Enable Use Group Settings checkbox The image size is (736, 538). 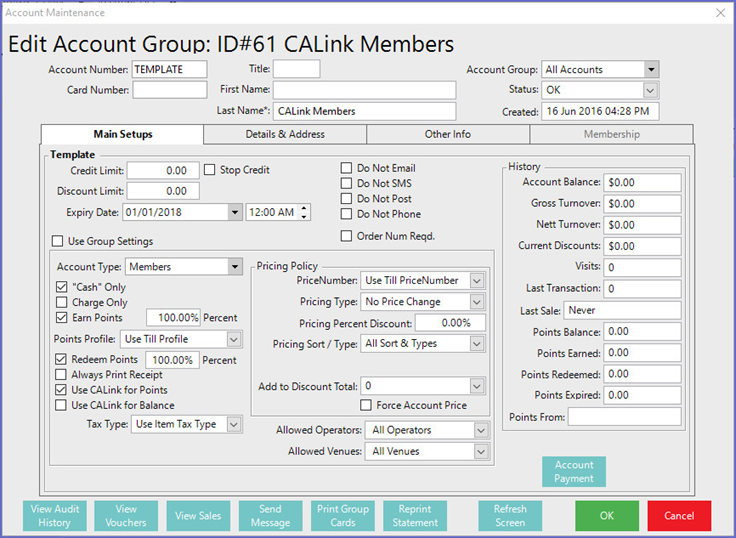pyautogui.click(x=57, y=241)
